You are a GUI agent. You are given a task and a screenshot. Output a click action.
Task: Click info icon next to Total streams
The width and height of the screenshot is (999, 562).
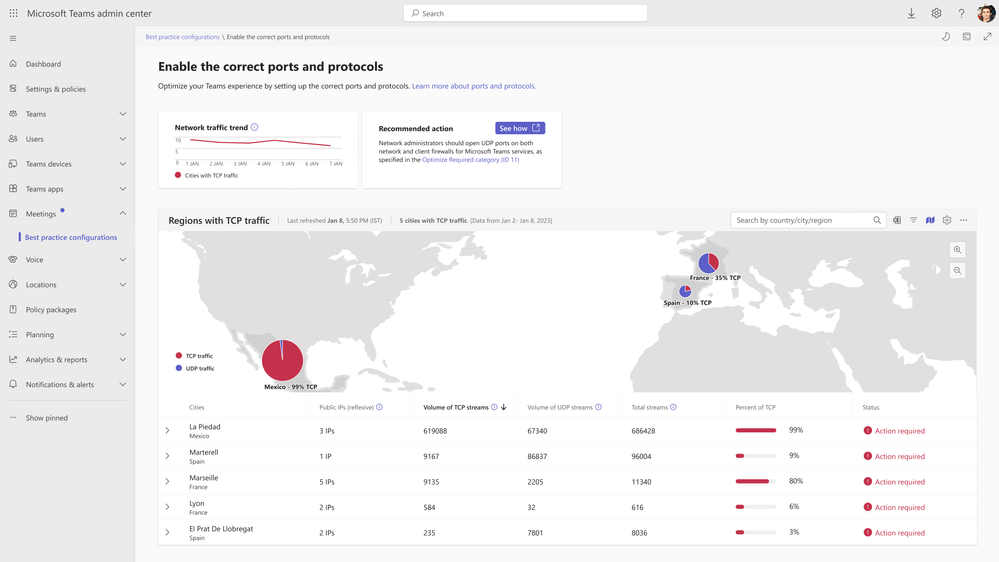click(673, 407)
